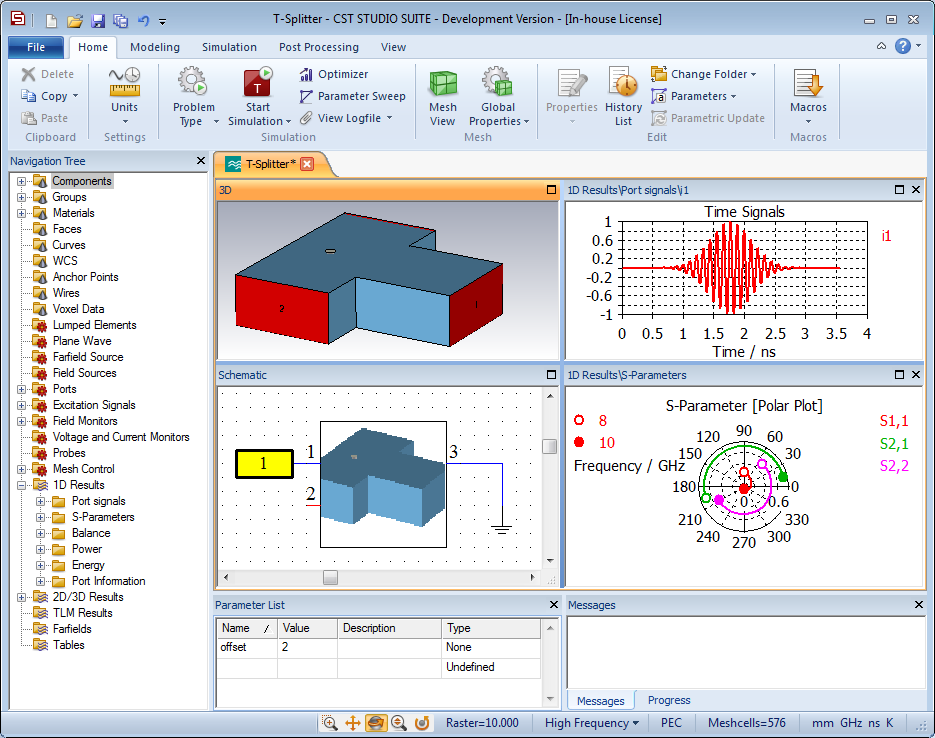Click the Save All icon in quick access toolbar
Image resolution: width=935 pixels, height=738 pixels.
point(120,21)
